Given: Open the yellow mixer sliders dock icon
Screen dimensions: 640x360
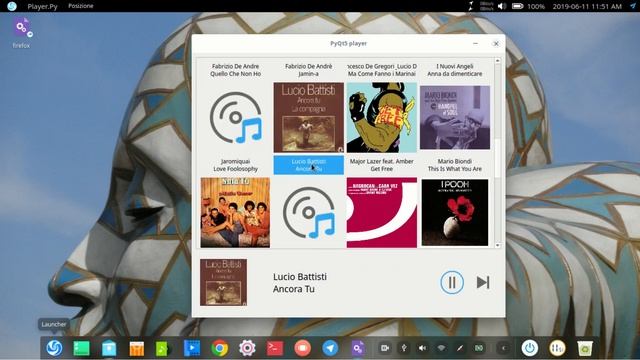Looking at the screenshot, I should (x=557, y=348).
